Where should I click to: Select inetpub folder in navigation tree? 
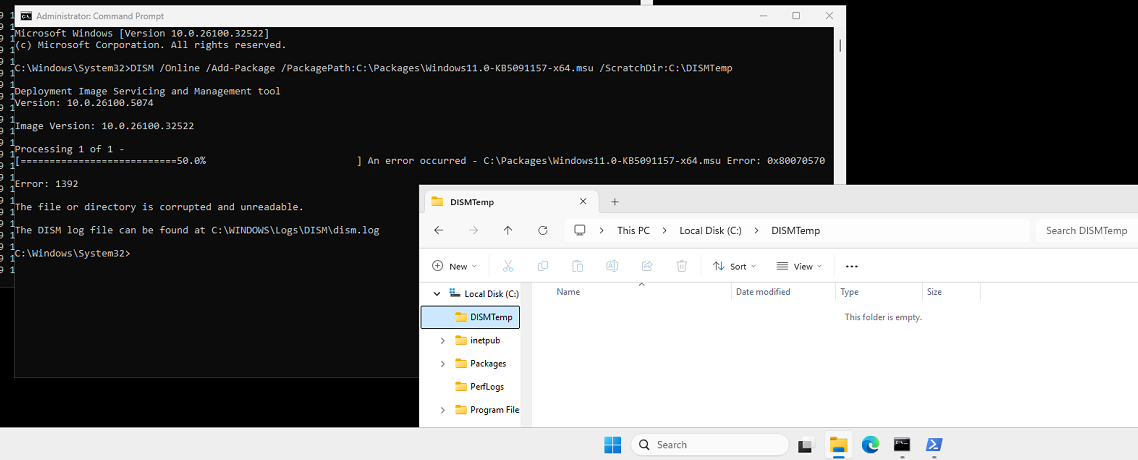485,340
